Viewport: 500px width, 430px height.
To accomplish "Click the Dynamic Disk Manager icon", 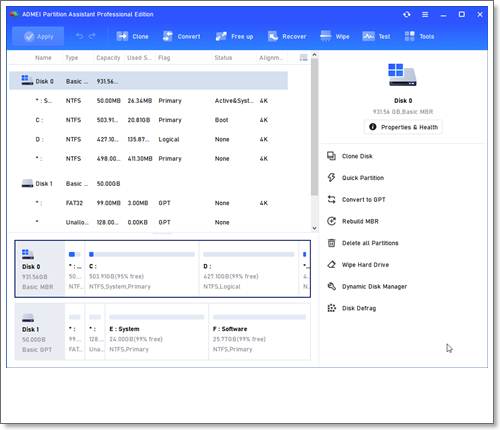I will (331, 286).
